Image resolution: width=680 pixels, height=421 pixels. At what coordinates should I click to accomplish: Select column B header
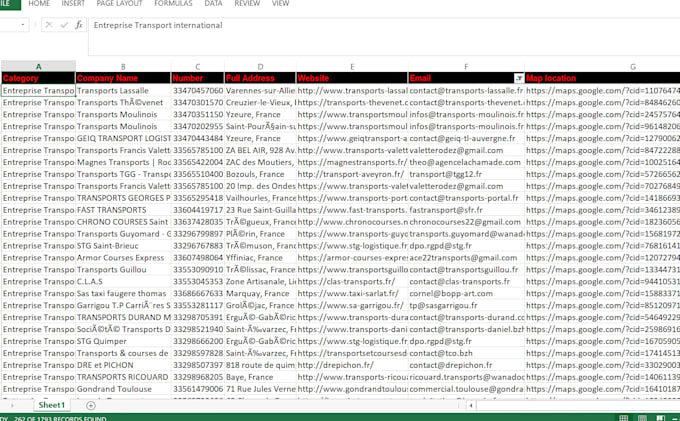(x=123, y=66)
